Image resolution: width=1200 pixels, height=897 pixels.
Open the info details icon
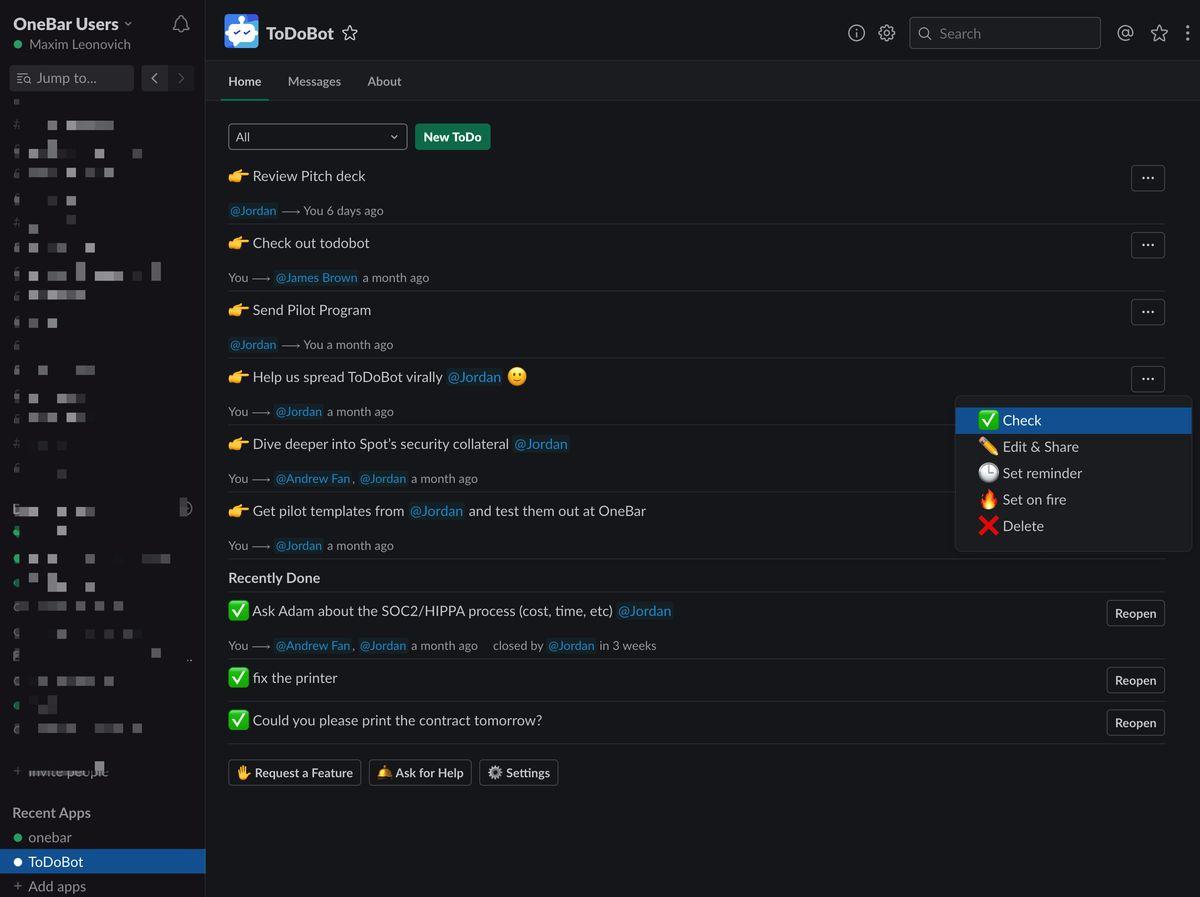tap(856, 33)
